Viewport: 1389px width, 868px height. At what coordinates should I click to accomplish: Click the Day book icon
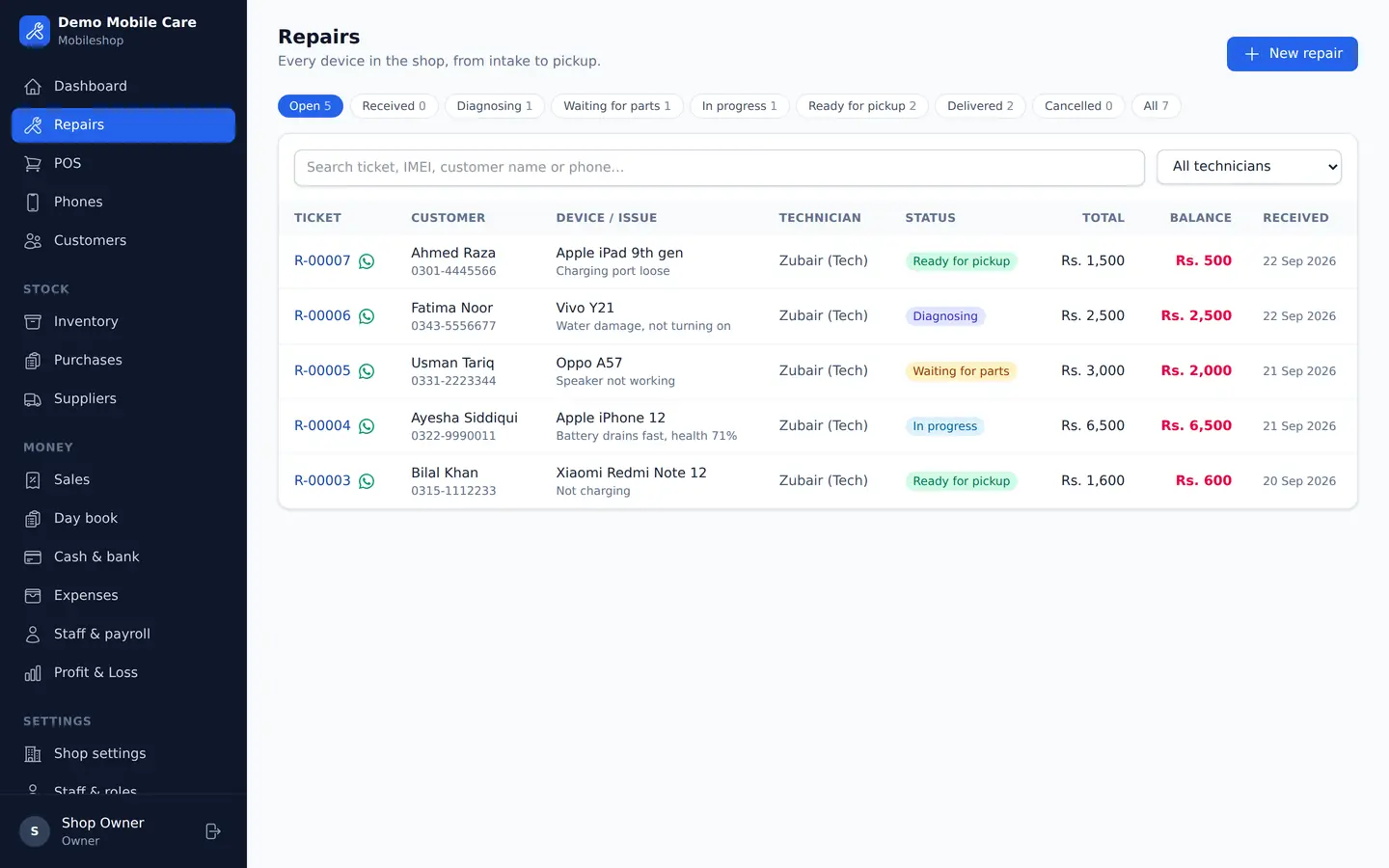coord(33,518)
